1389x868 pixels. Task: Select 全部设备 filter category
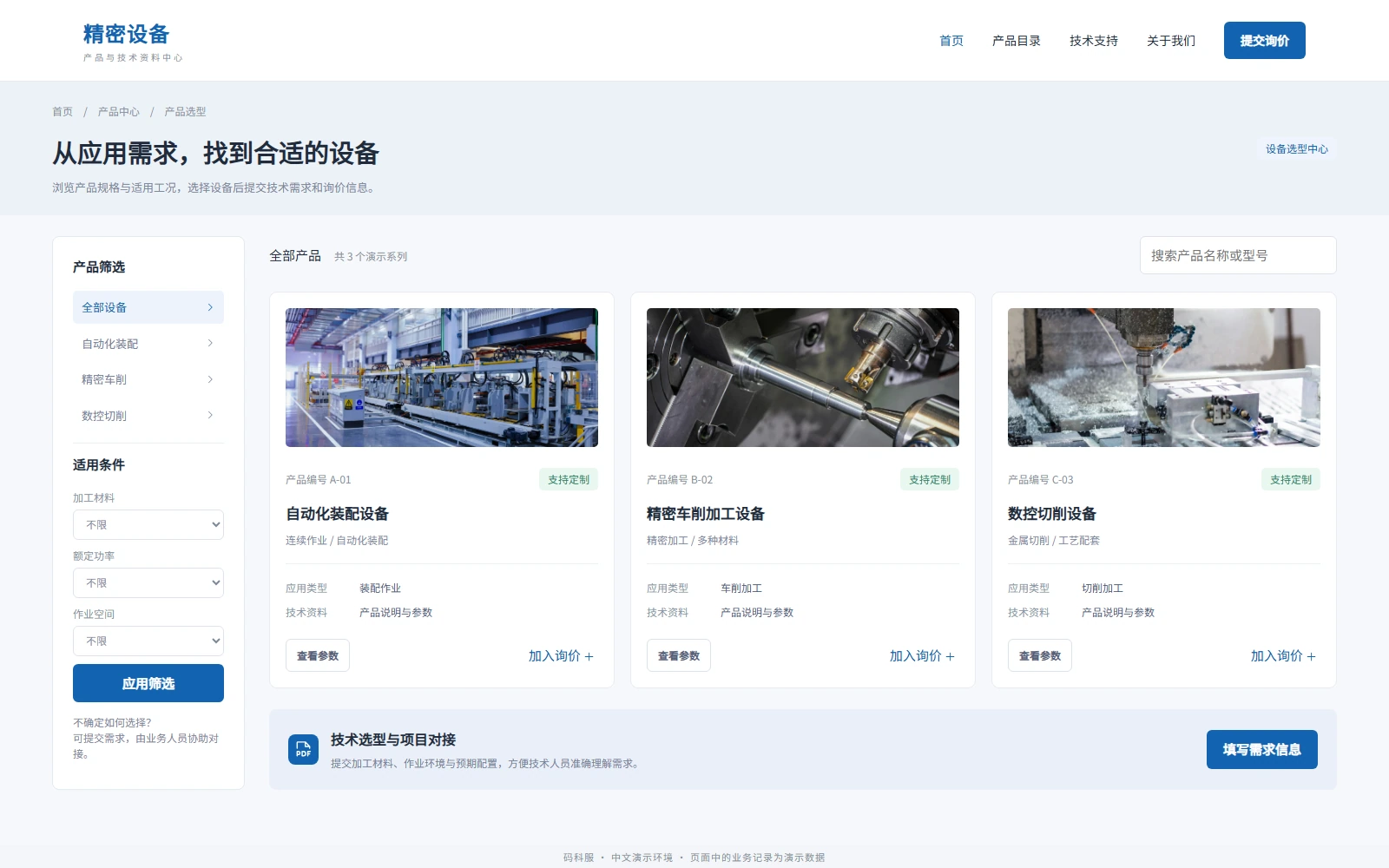tap(148, 307)
